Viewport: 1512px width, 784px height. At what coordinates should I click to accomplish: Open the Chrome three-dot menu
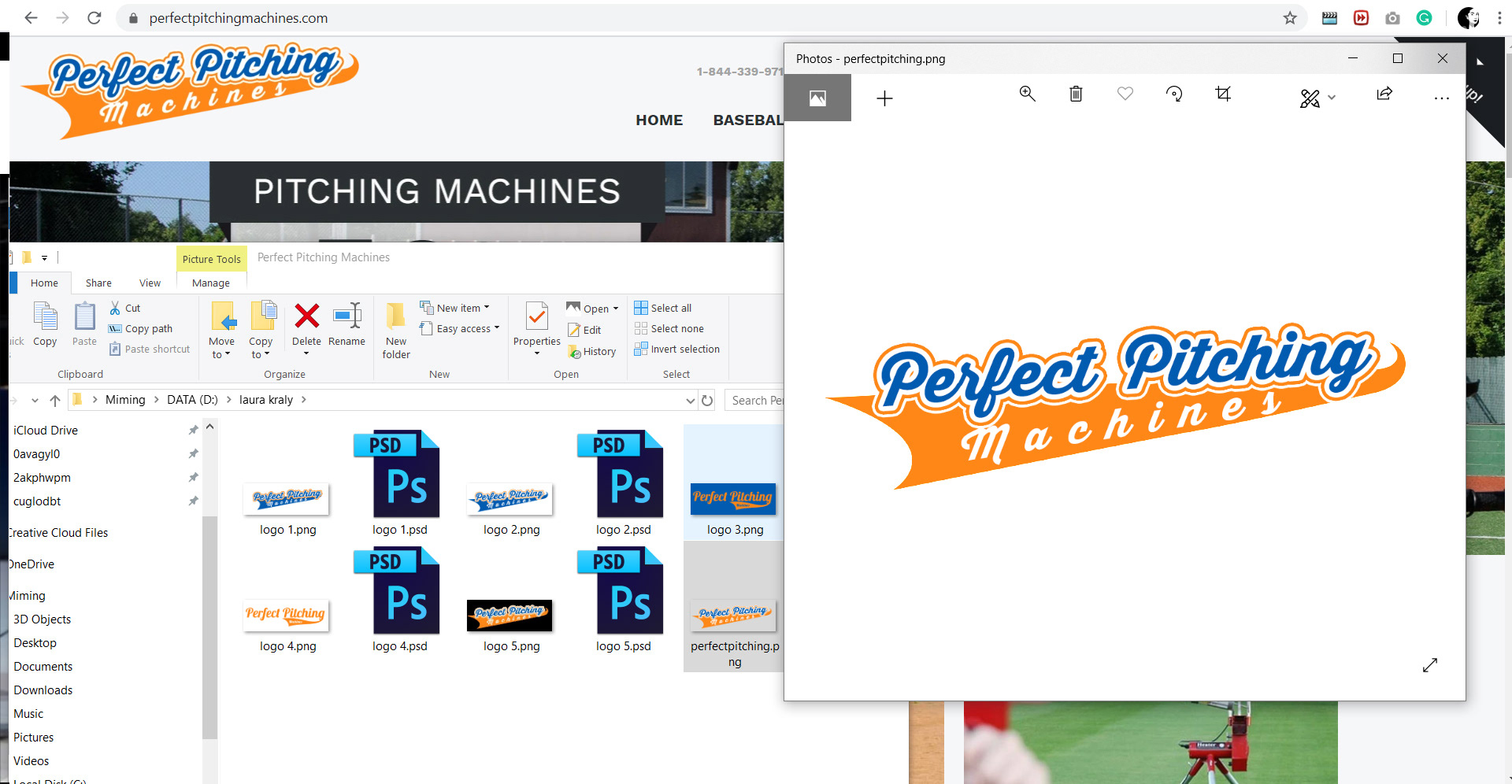point(1499,17)
